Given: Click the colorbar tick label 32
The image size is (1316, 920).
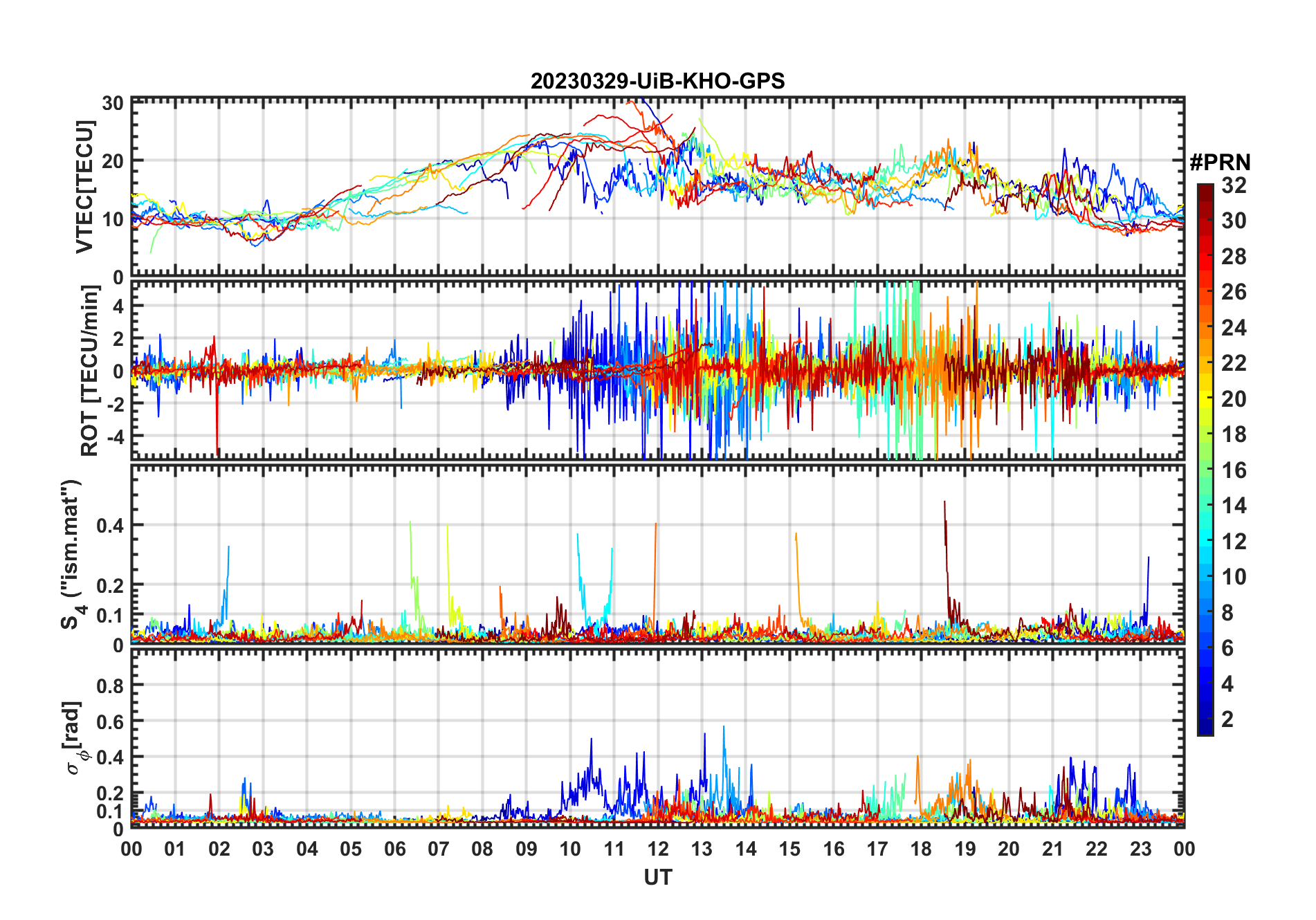Looking at the screenshot, I should pyautogui.click(x=1234, y=185).
